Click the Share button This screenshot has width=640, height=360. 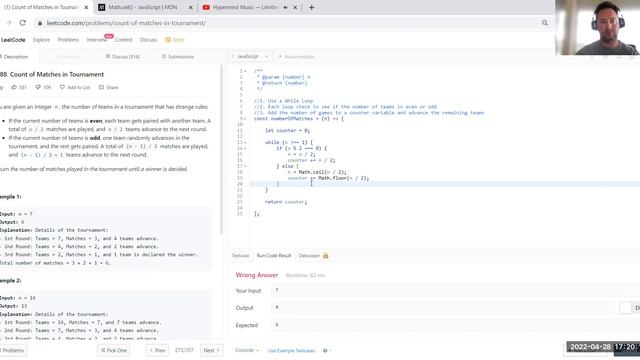click(108, 87)
